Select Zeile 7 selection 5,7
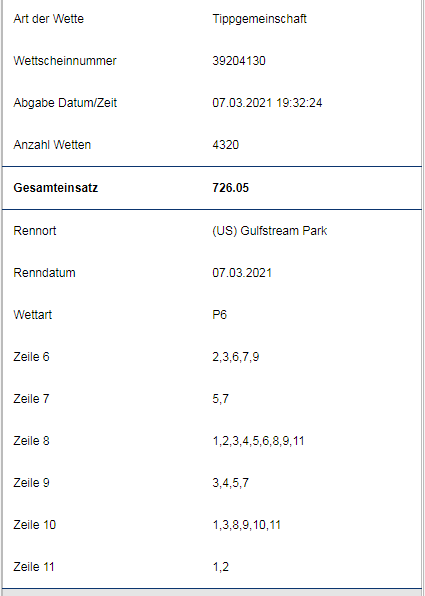This screenshot has height=596, width=425. click(220, 399)
